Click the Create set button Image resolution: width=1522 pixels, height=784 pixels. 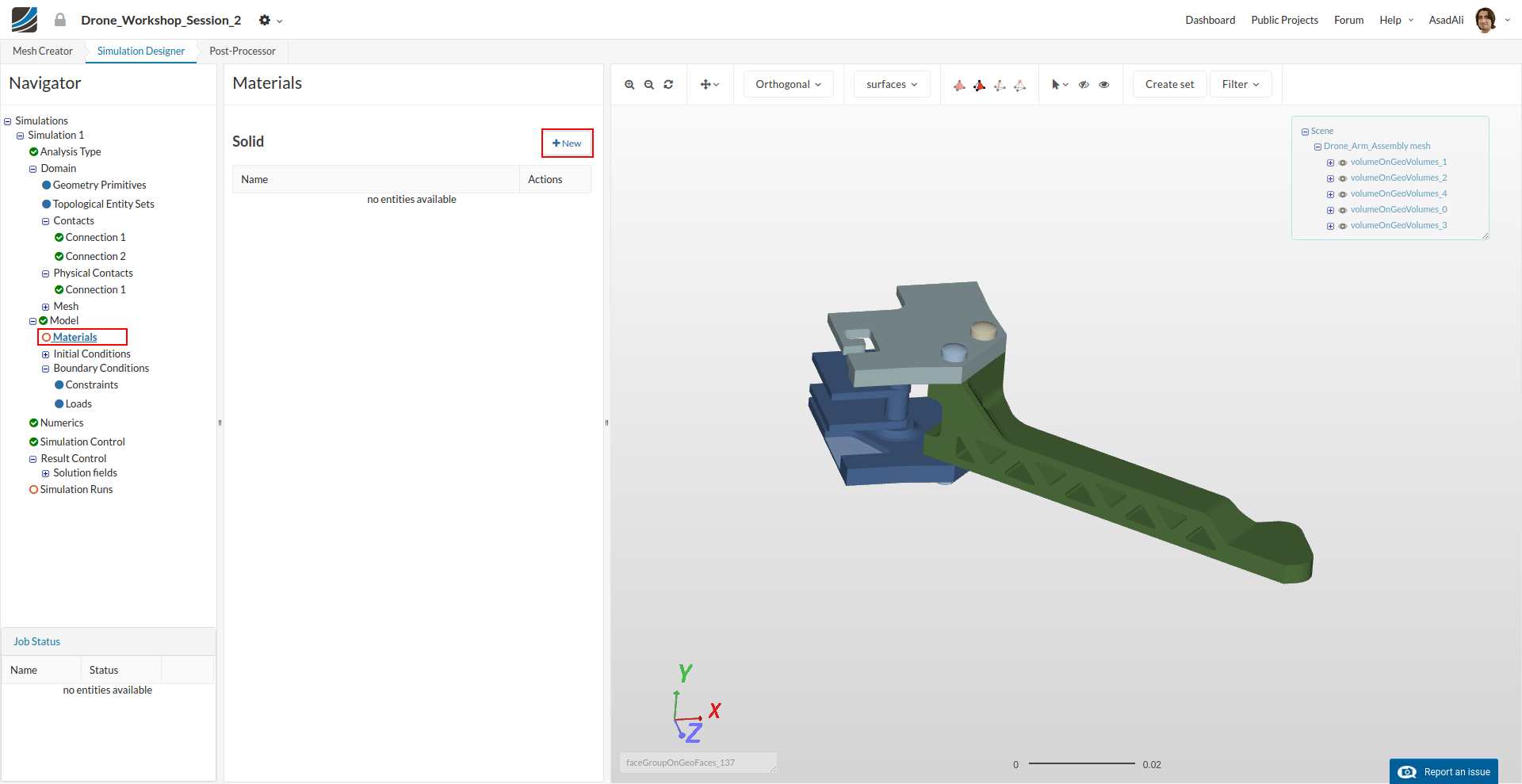[1169, 85]
